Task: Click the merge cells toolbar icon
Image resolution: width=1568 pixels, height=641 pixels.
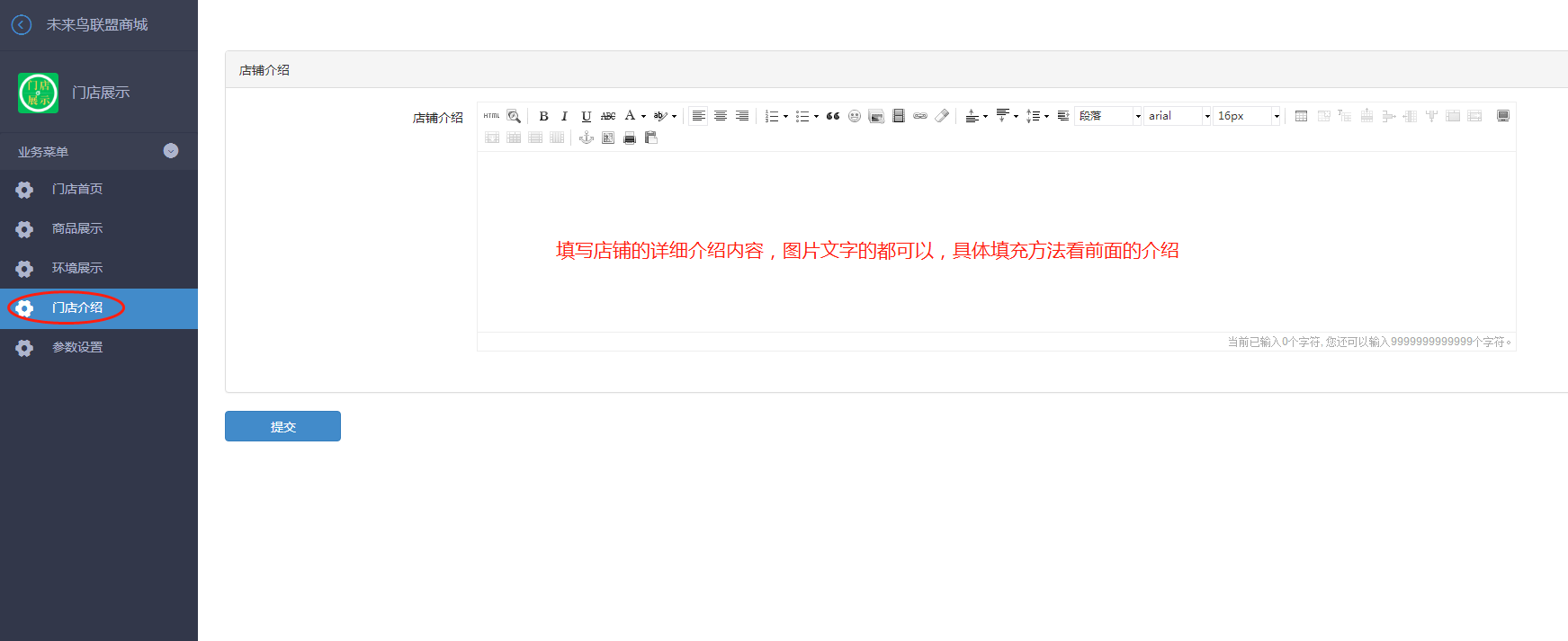Action: (1453, 116)
